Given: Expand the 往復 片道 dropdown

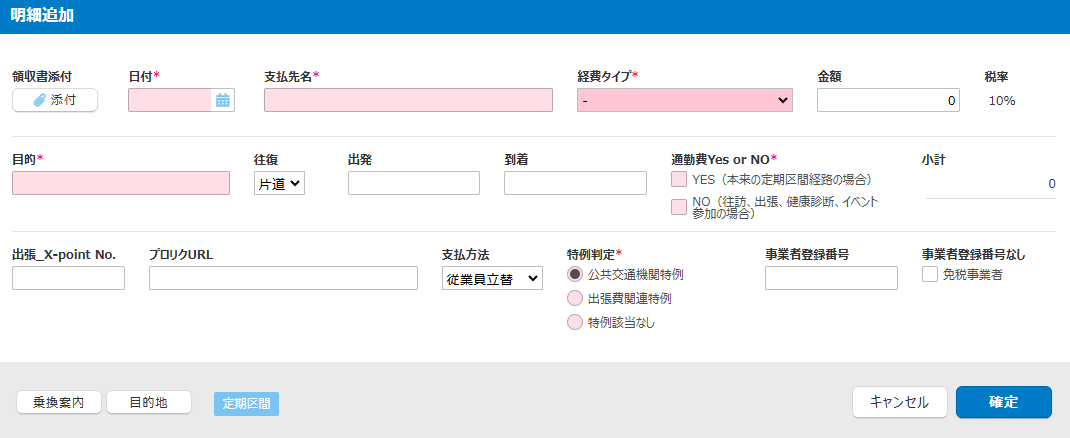Looking at the screenshot, I should click(x=279, y=183).
